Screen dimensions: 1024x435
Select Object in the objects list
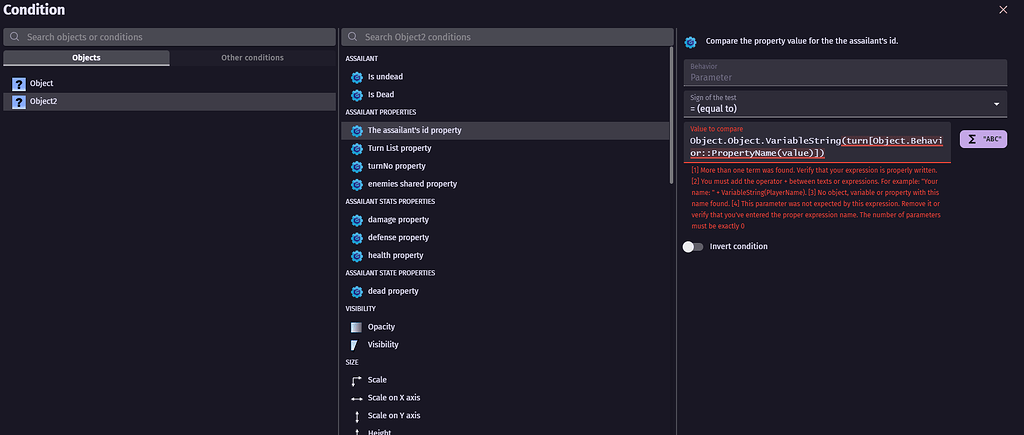pyautogui.click(x=42, y=84)
